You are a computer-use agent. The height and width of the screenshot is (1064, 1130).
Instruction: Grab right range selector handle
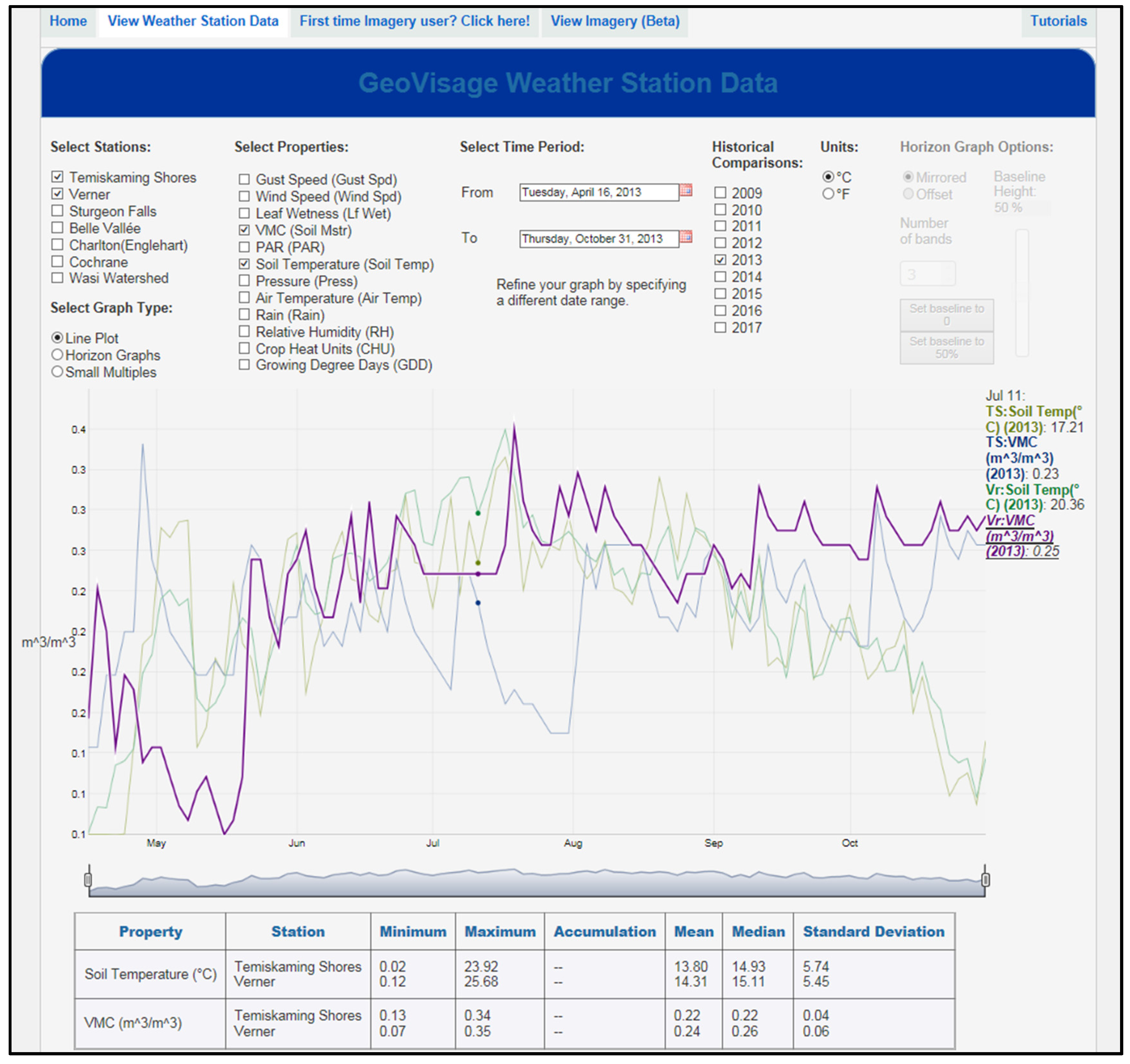(x=985, y=880)
